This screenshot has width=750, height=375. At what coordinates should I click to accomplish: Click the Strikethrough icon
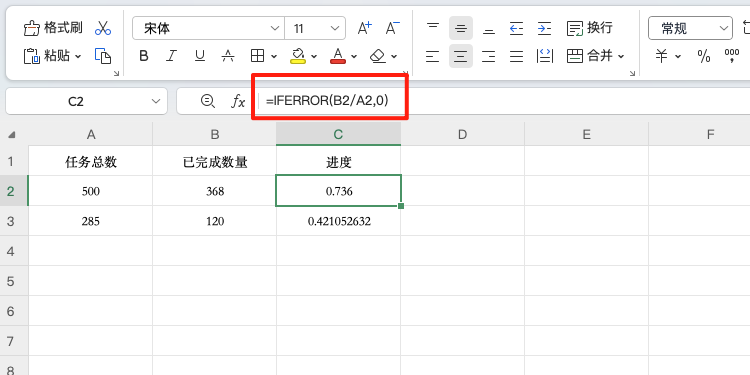point(228,56)
